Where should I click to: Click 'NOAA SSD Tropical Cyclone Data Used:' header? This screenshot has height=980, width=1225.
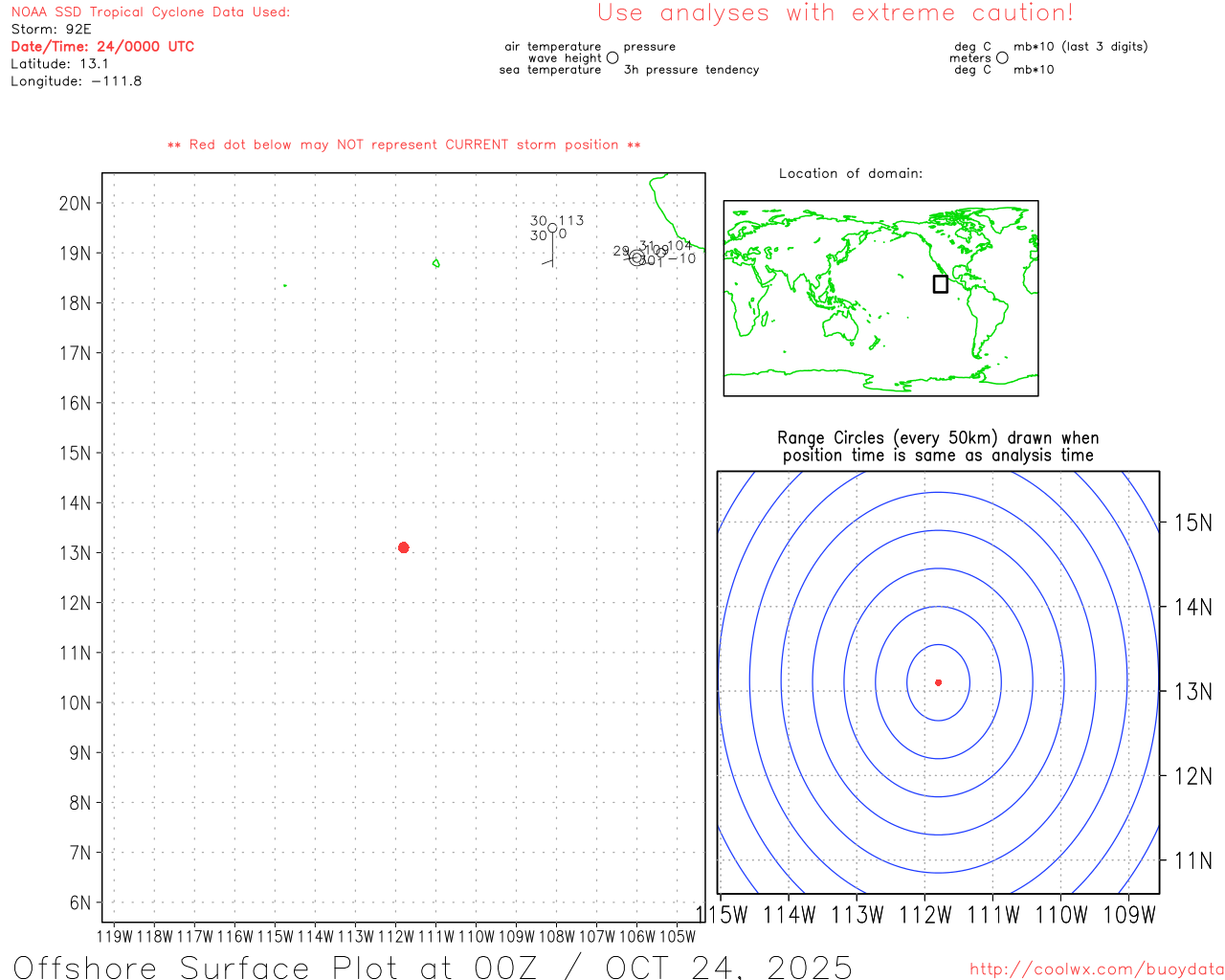[x=150, y=12]
